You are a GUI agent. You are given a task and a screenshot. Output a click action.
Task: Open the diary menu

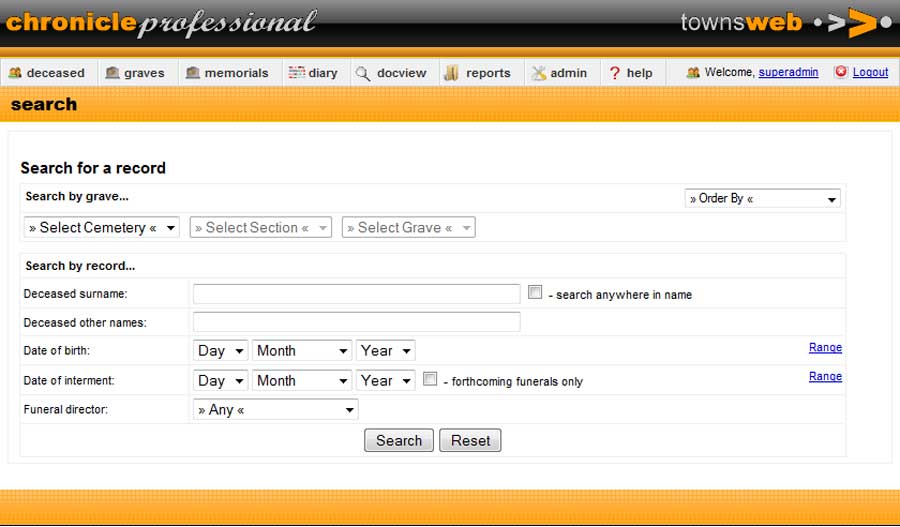click(x=316, y=73)
